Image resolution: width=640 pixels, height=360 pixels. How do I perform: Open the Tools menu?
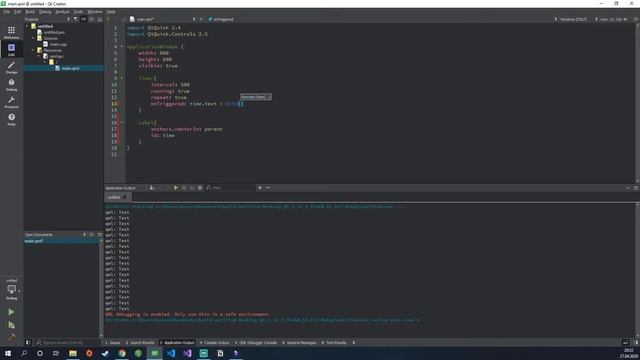pos(78,12)
